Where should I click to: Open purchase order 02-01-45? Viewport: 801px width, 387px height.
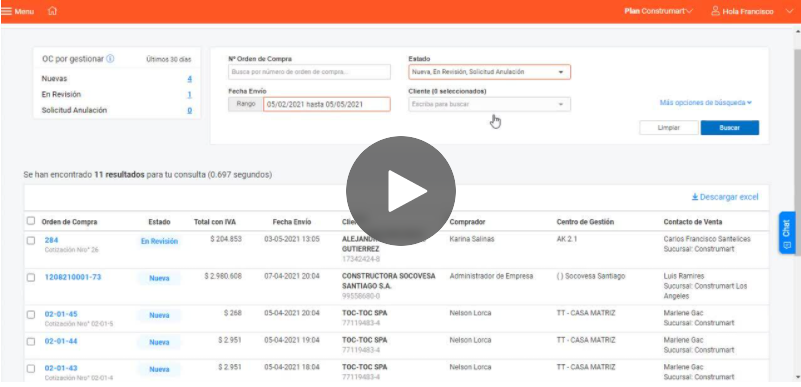tap(61, 314)
